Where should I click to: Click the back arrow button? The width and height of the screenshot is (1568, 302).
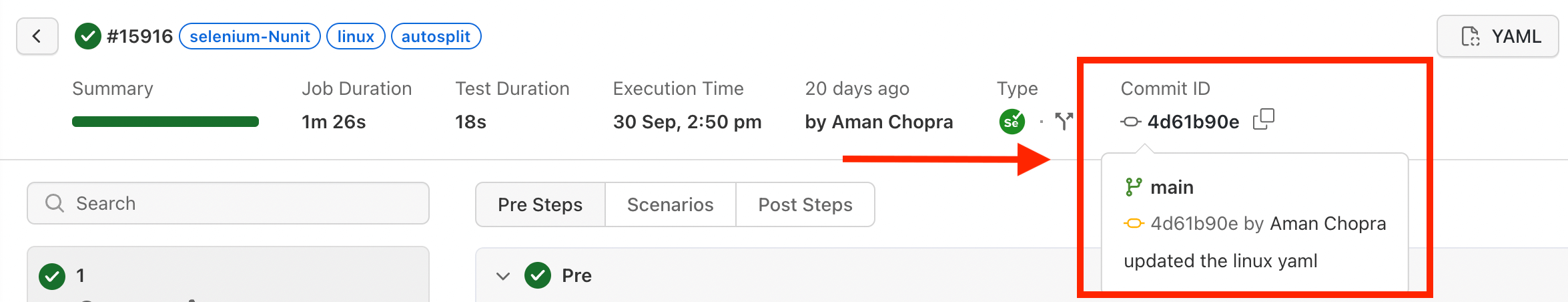[37, 36]
